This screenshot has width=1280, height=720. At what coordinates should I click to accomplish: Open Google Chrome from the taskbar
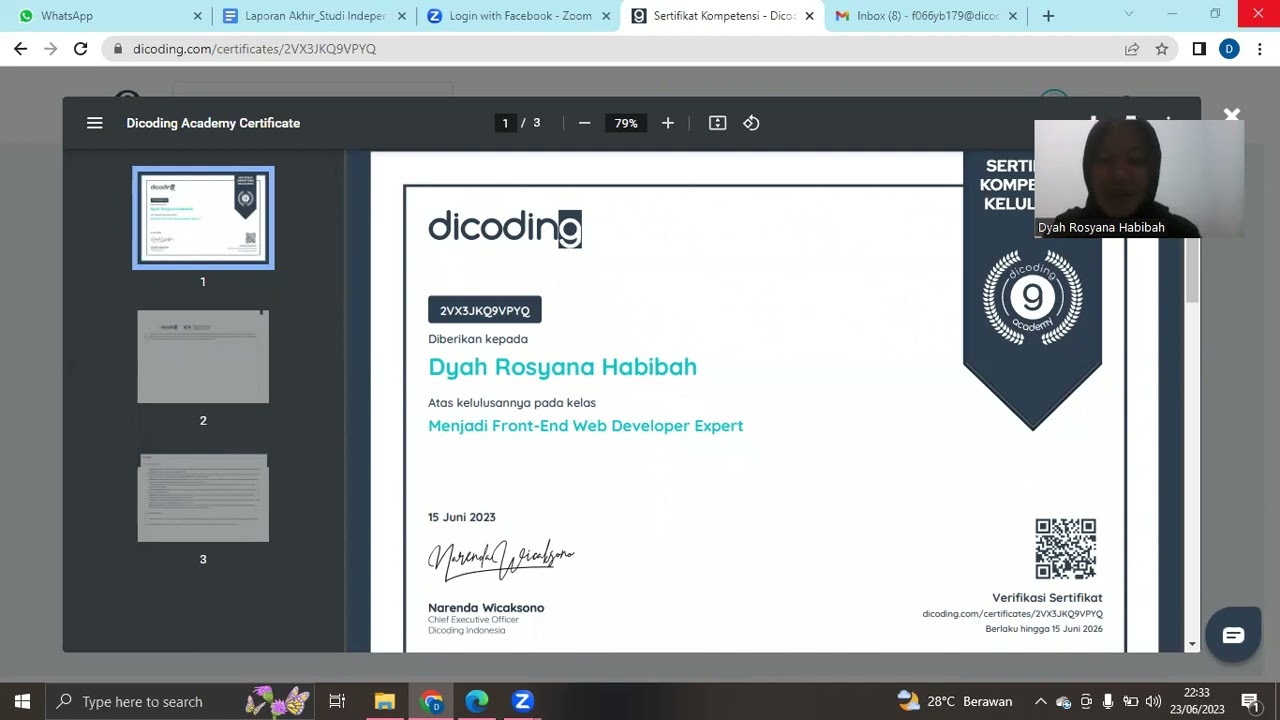431,701
